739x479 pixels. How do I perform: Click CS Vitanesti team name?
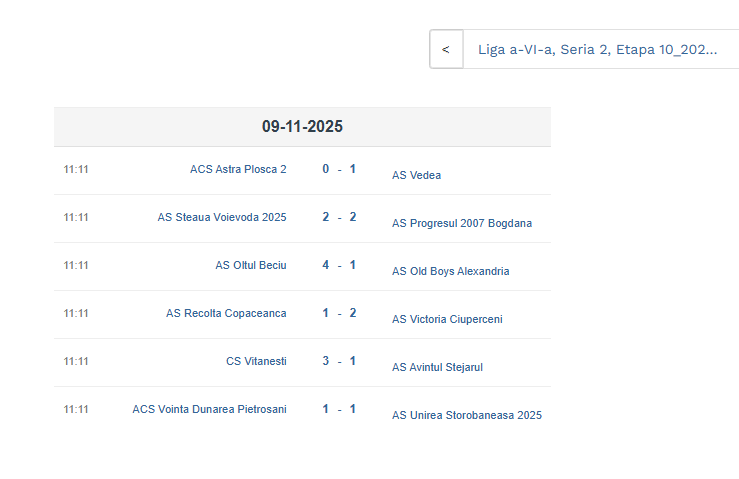pyautogui.click(x=256, y=361)
